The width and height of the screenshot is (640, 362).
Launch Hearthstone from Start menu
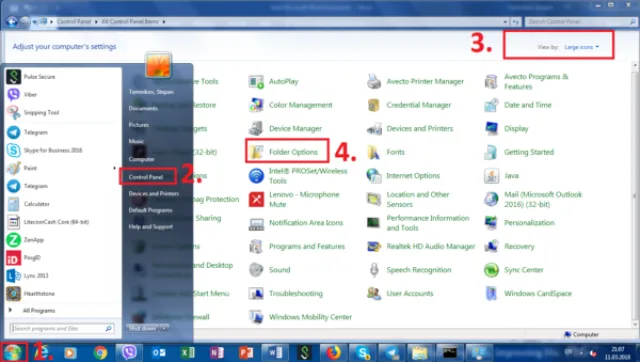[x=62, y=293]
